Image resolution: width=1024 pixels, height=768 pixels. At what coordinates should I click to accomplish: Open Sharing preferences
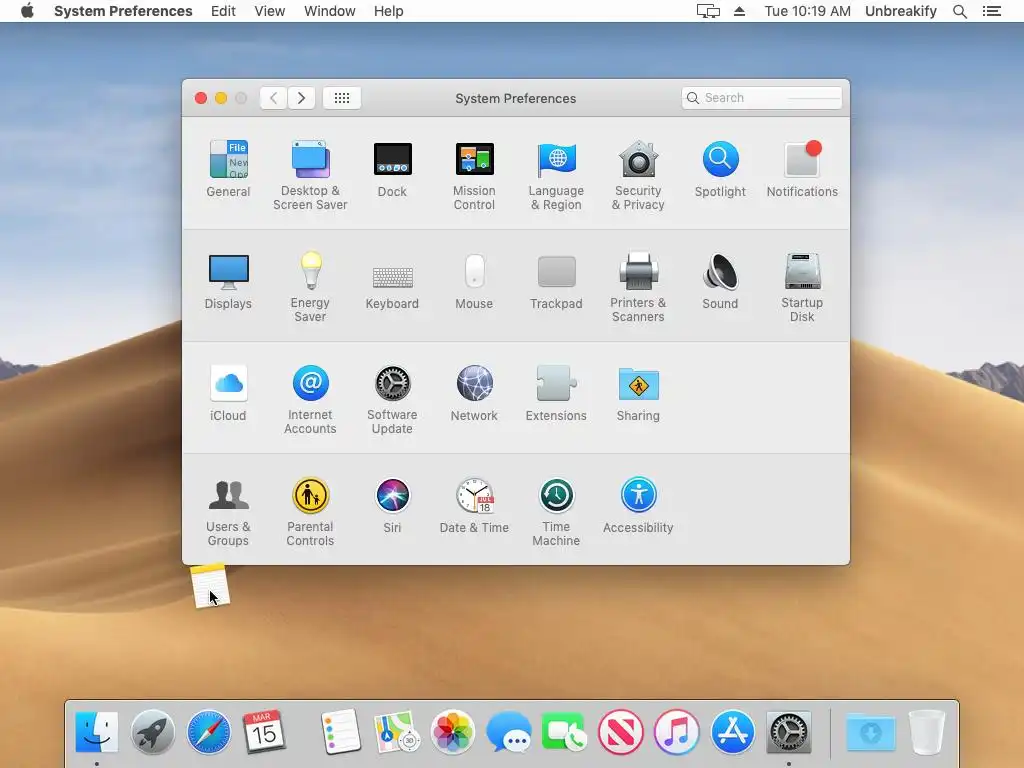pyautogui.click(x=638, y=393)
